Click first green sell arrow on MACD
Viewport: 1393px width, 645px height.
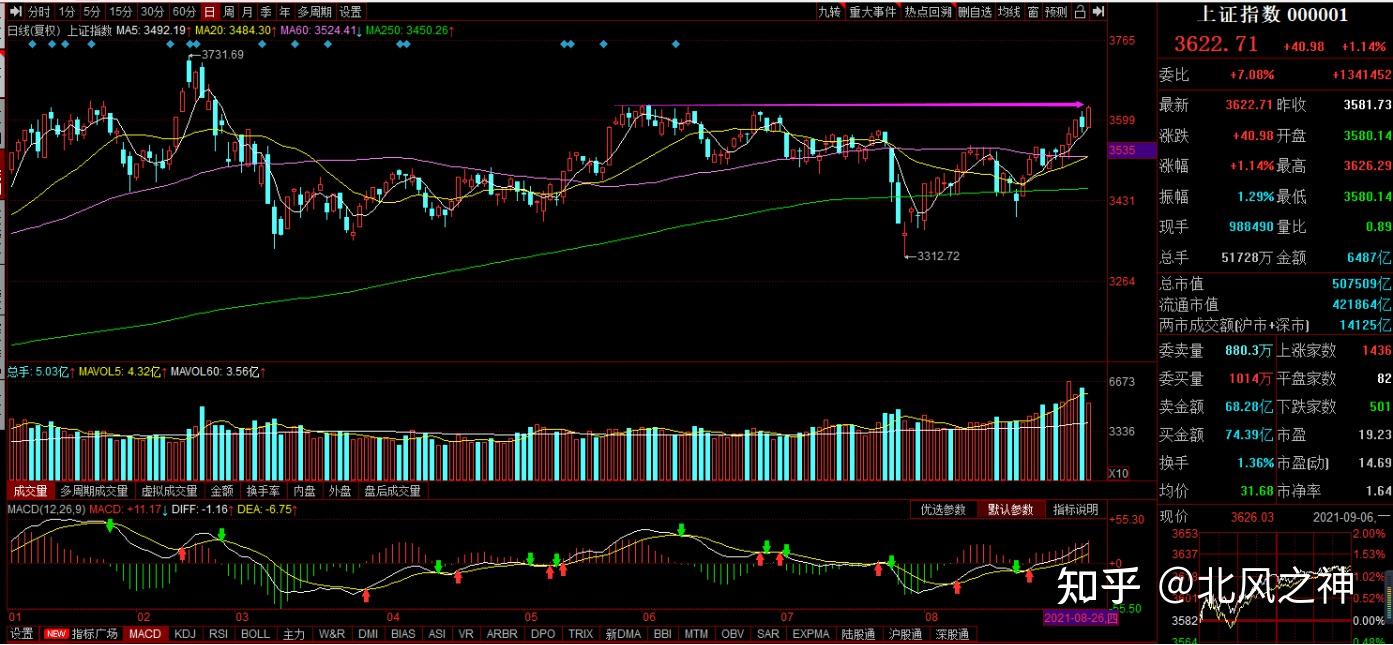pyautogui.click(x=110, y=525)
